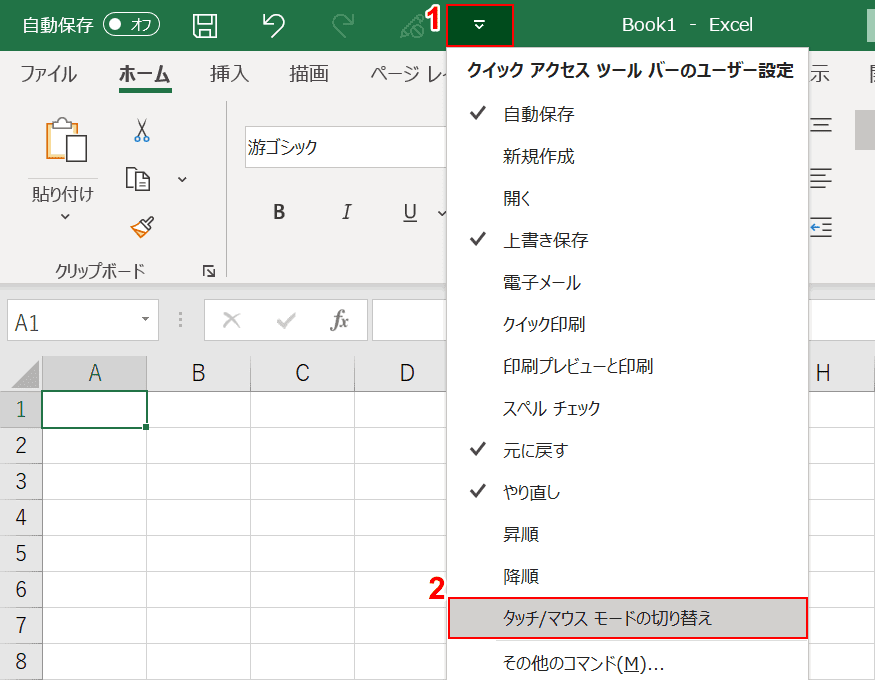Click the decrease indent icon

[821, 227]
